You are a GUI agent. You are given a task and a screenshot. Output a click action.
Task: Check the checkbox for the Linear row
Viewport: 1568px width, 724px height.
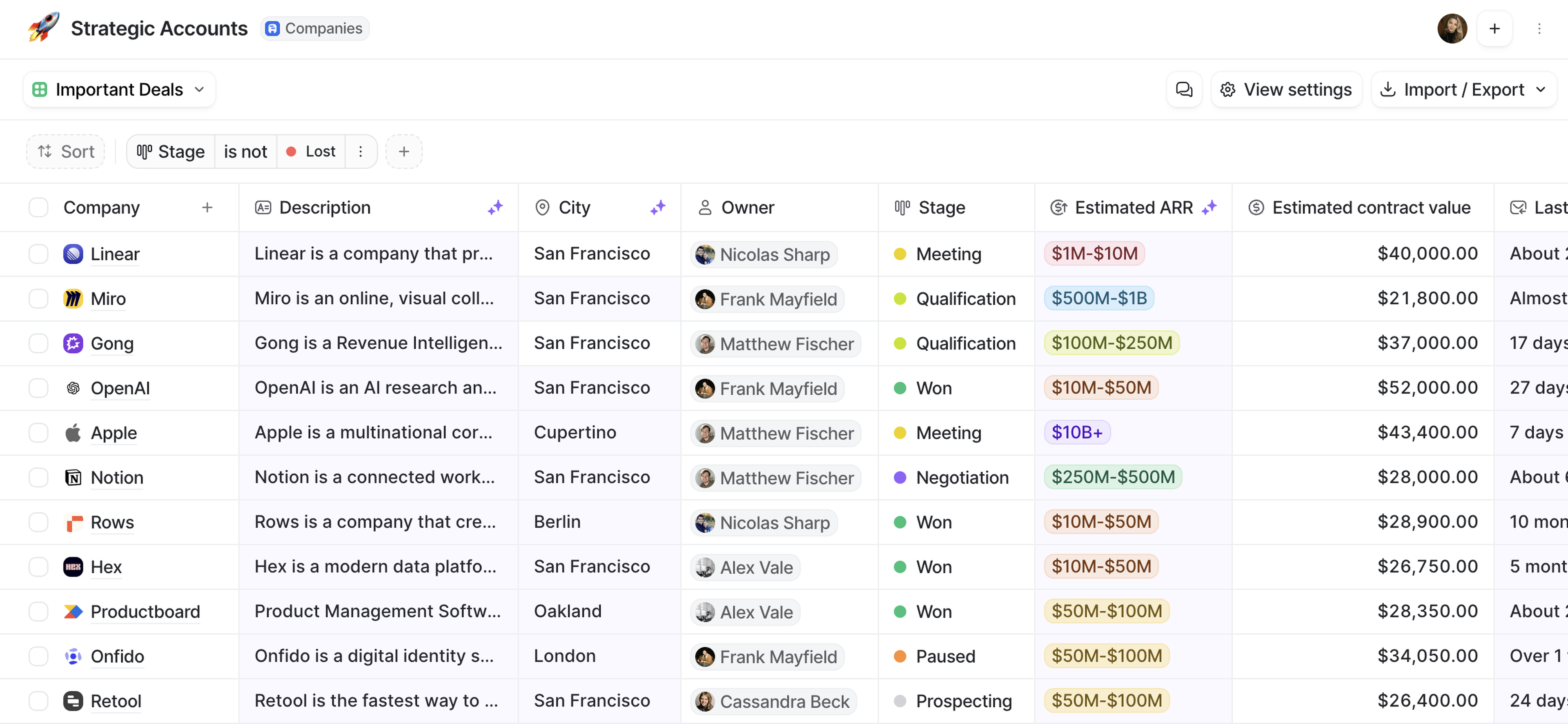point(38,254)
